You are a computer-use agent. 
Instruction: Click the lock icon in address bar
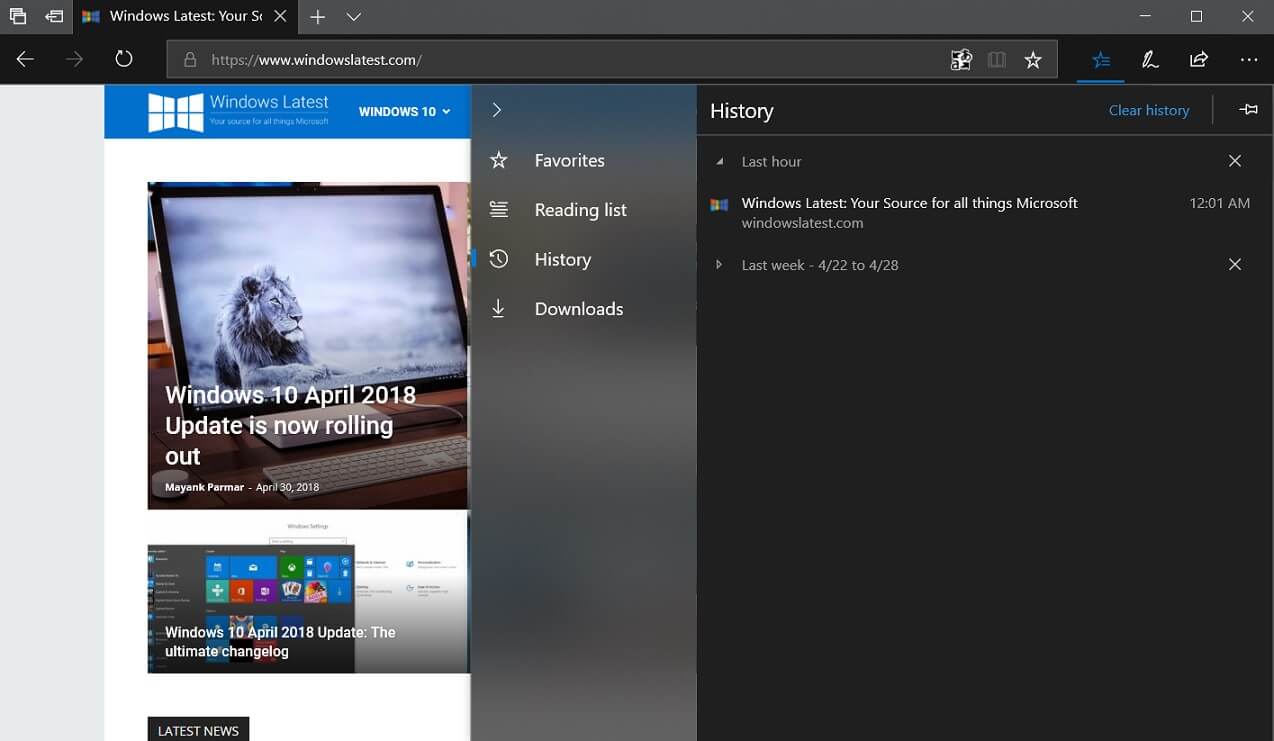coord(190,60)
